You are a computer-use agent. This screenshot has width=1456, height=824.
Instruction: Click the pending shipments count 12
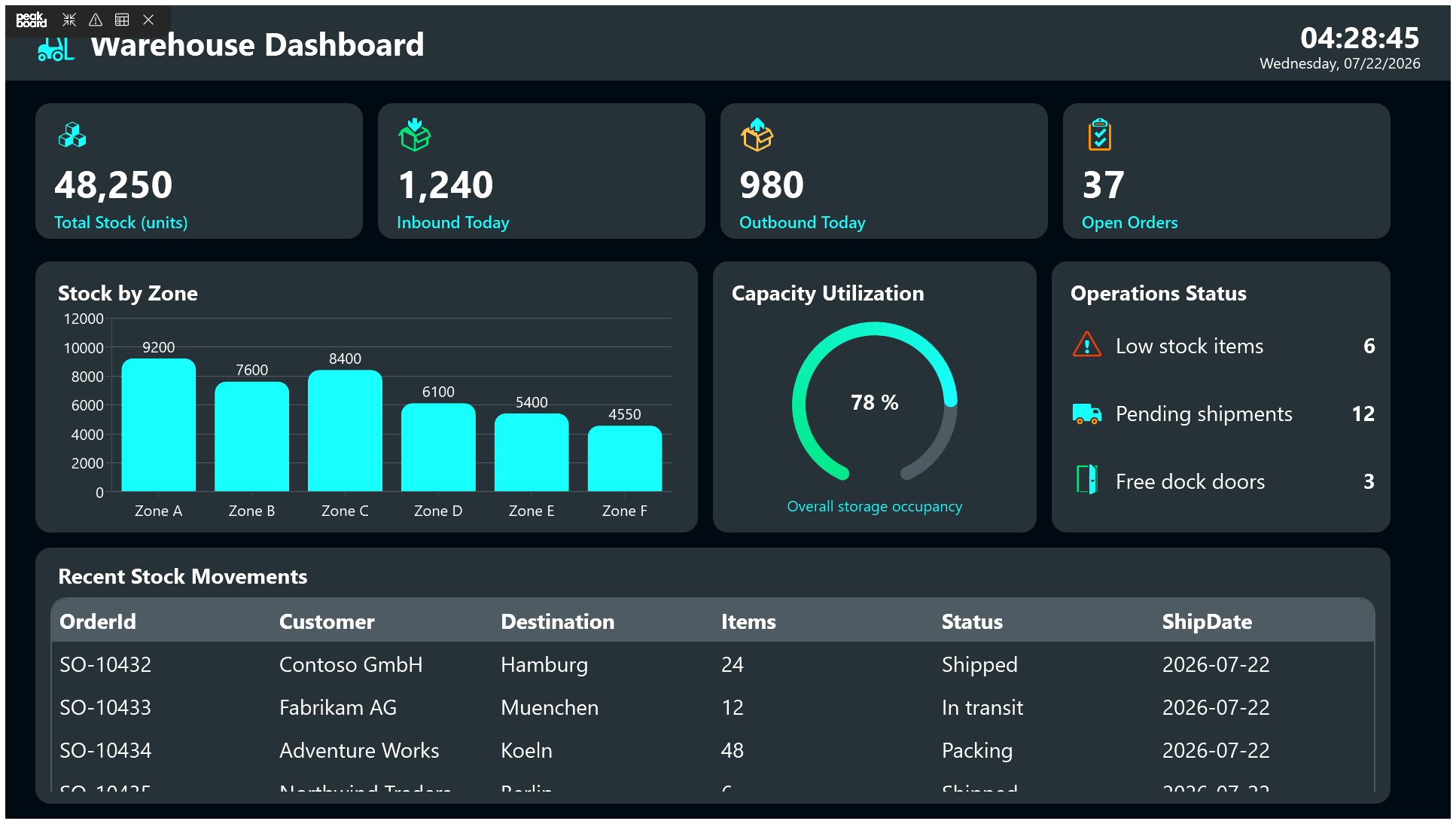click(1363, 414)
